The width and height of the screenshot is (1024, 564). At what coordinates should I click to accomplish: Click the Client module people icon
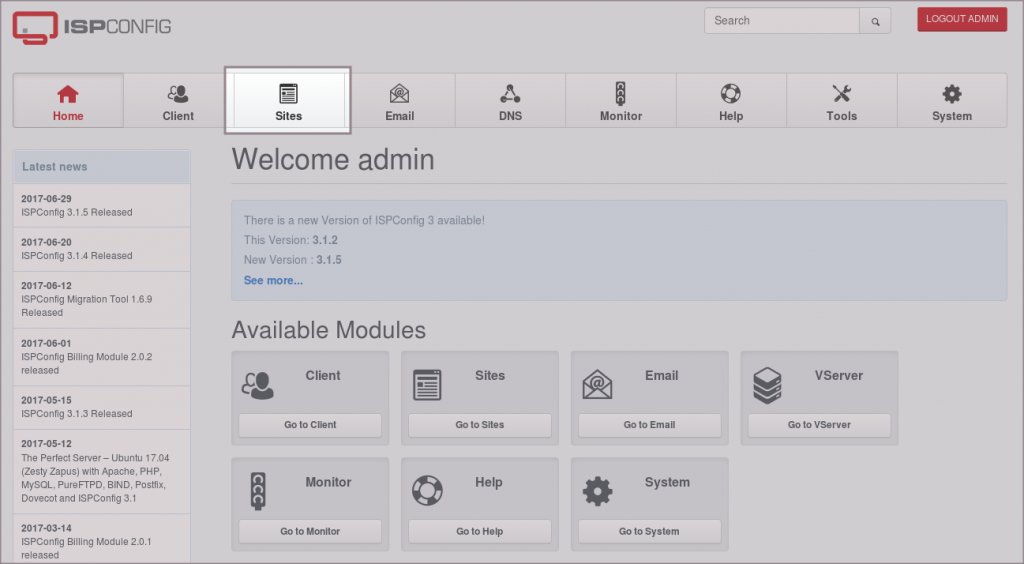pos(257,385)
